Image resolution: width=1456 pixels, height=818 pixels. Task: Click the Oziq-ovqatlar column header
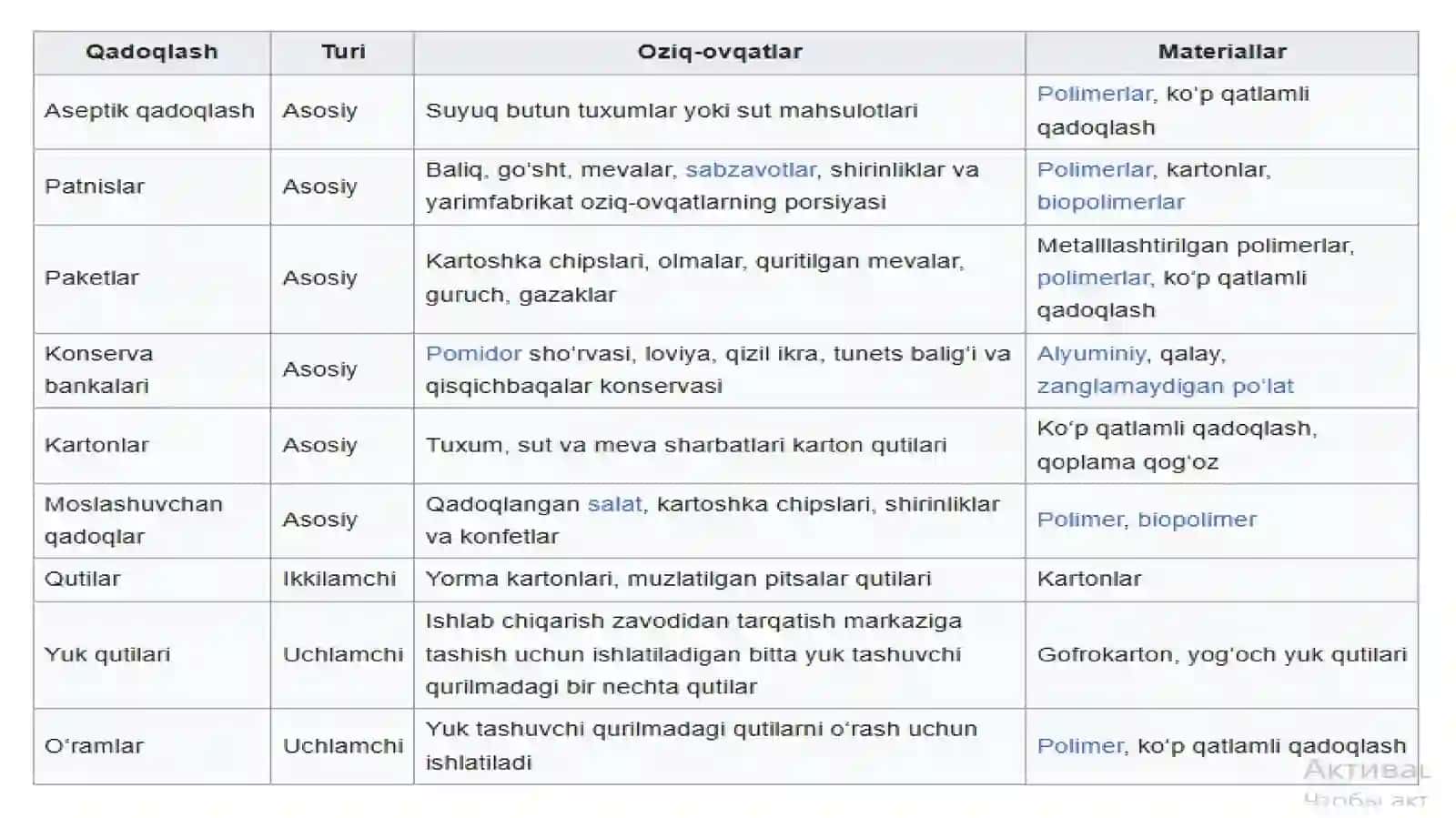[x=720, y=52]
